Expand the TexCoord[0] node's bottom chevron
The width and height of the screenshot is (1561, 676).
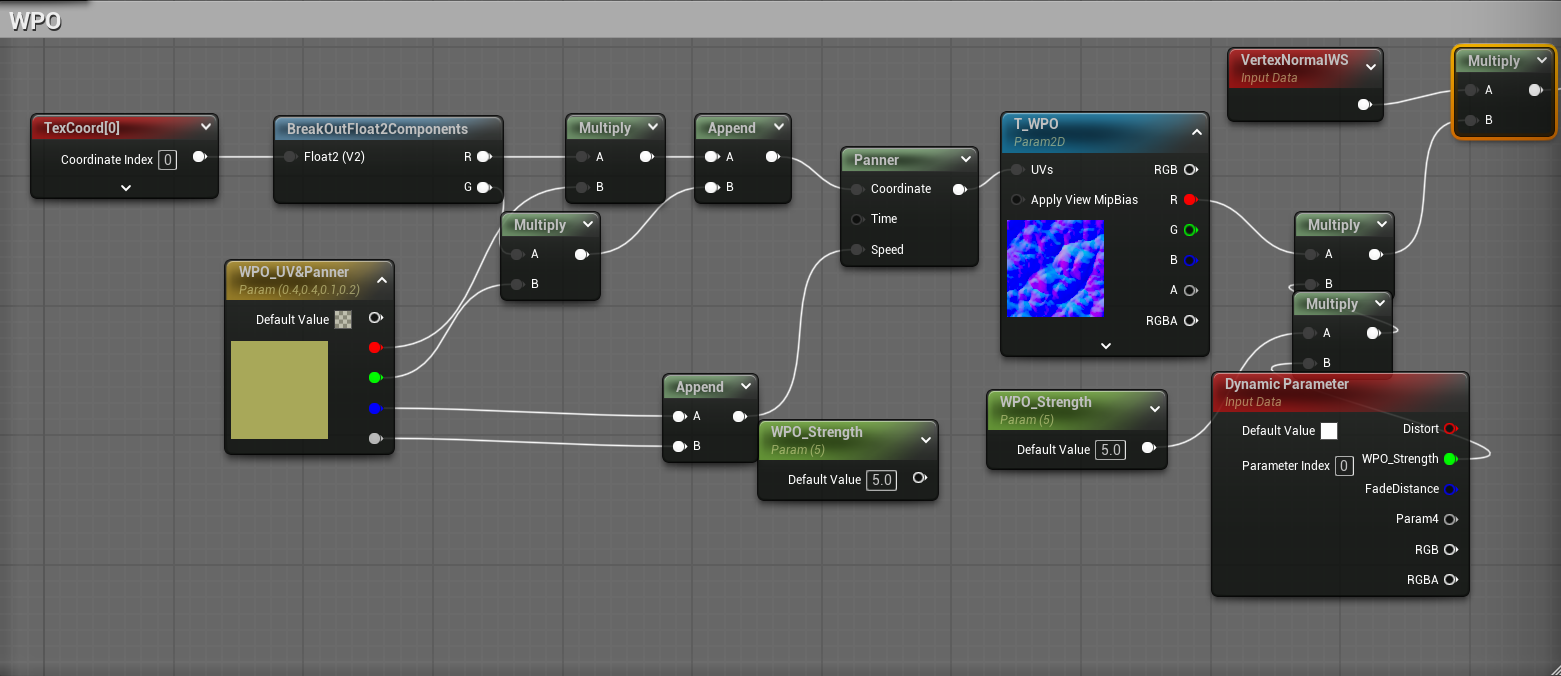point(125,187)
